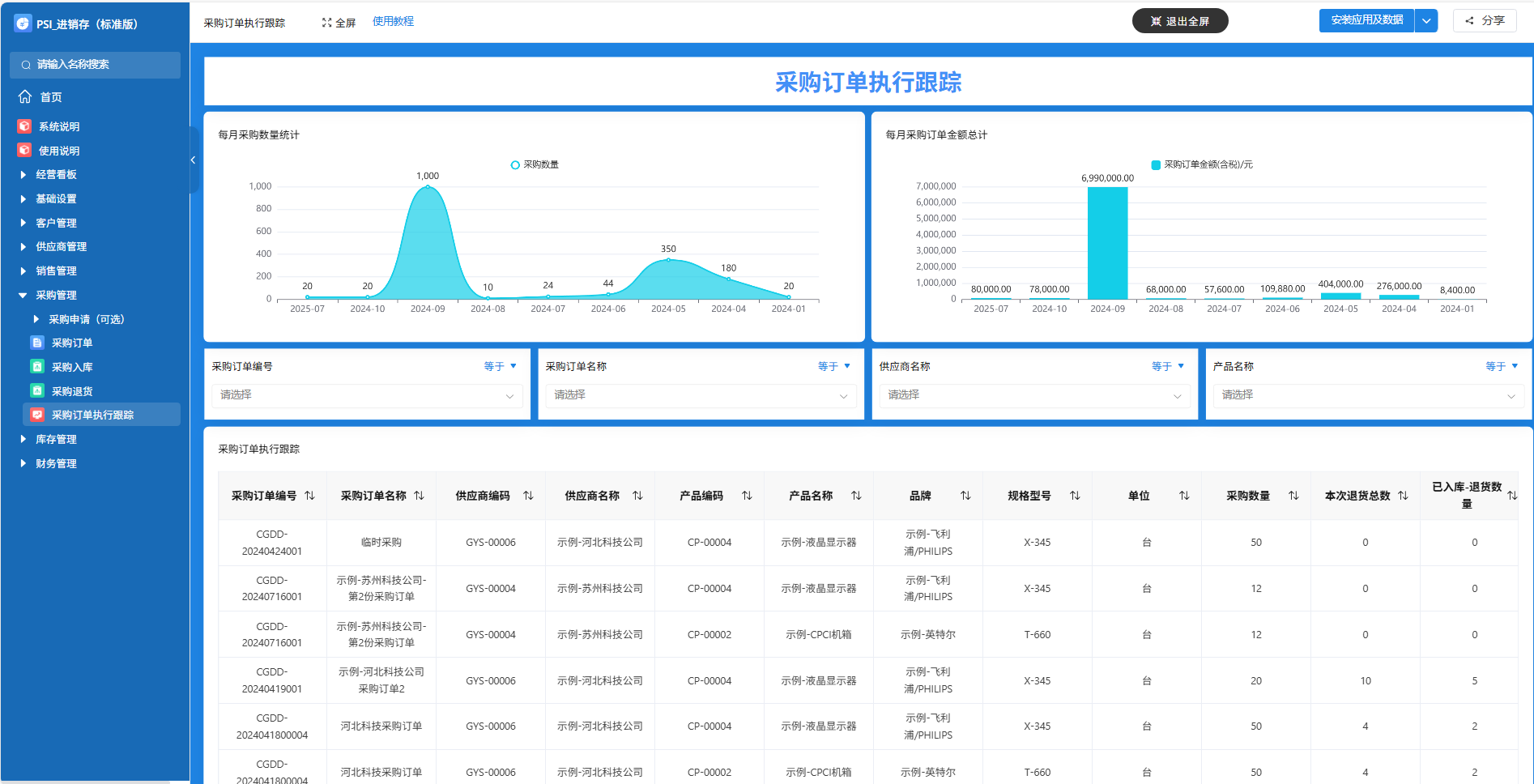Open the 采购订单编号 请选择 dropdown
This screenshot has width=1534, height=784.
(367, 395)
